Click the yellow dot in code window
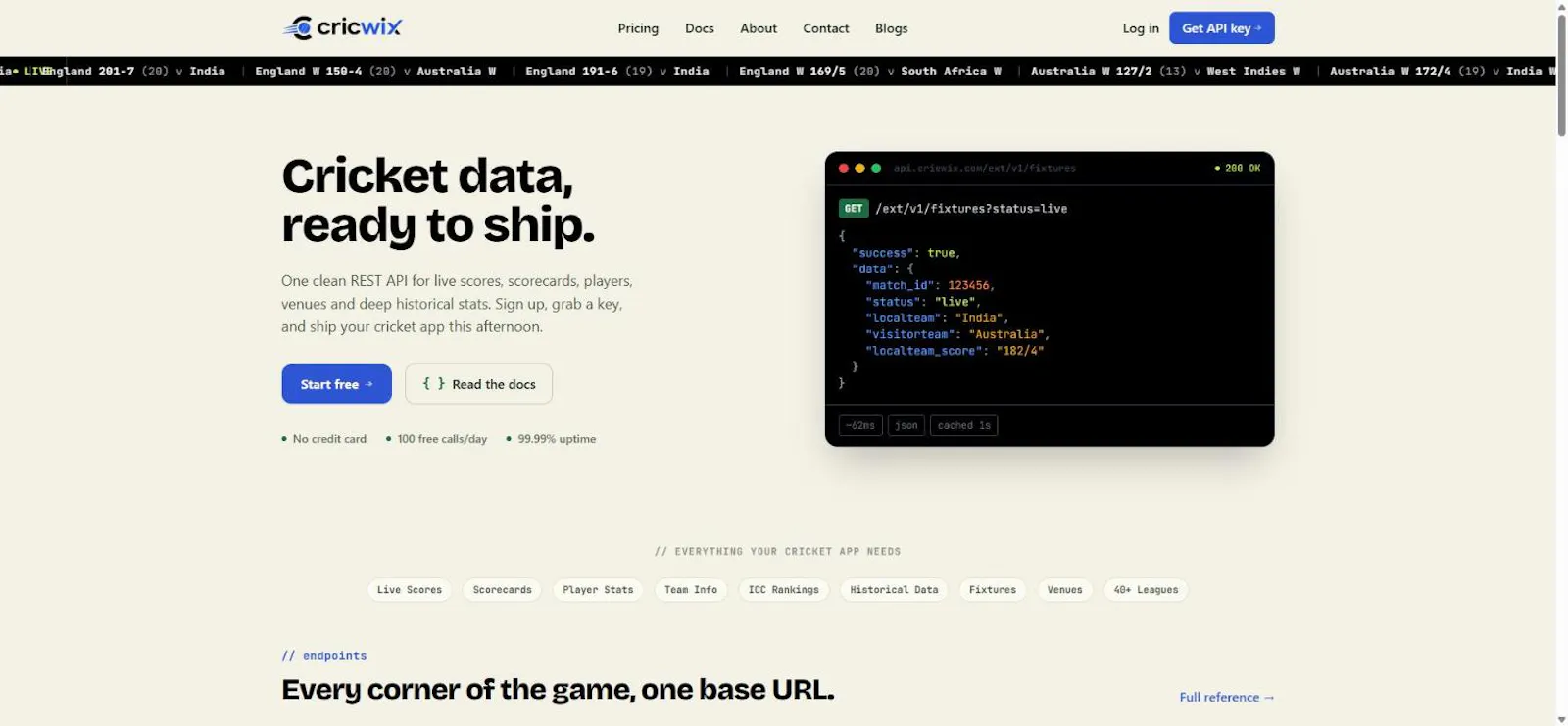This screenshot has width=1568, height=726. click(x=859, y=169)
